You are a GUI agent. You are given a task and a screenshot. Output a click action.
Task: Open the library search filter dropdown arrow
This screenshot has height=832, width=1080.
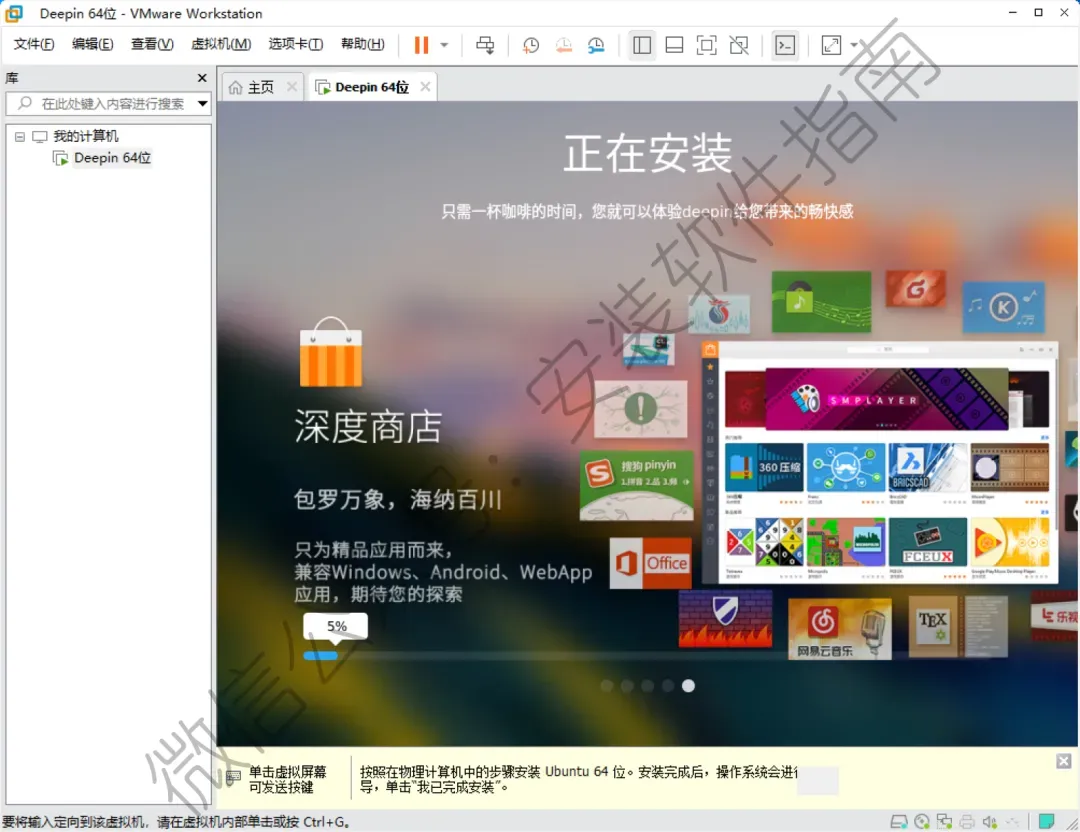202,104
